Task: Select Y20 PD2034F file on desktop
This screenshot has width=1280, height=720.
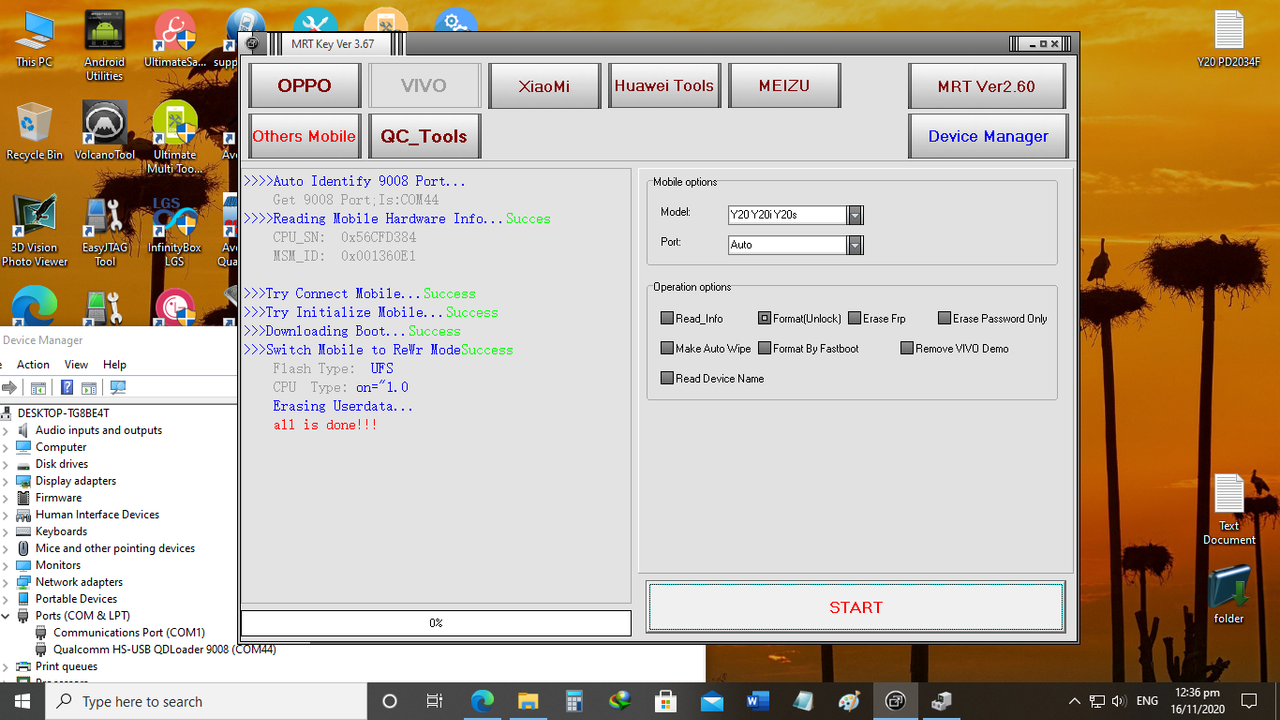Action: coord(1229,40)
